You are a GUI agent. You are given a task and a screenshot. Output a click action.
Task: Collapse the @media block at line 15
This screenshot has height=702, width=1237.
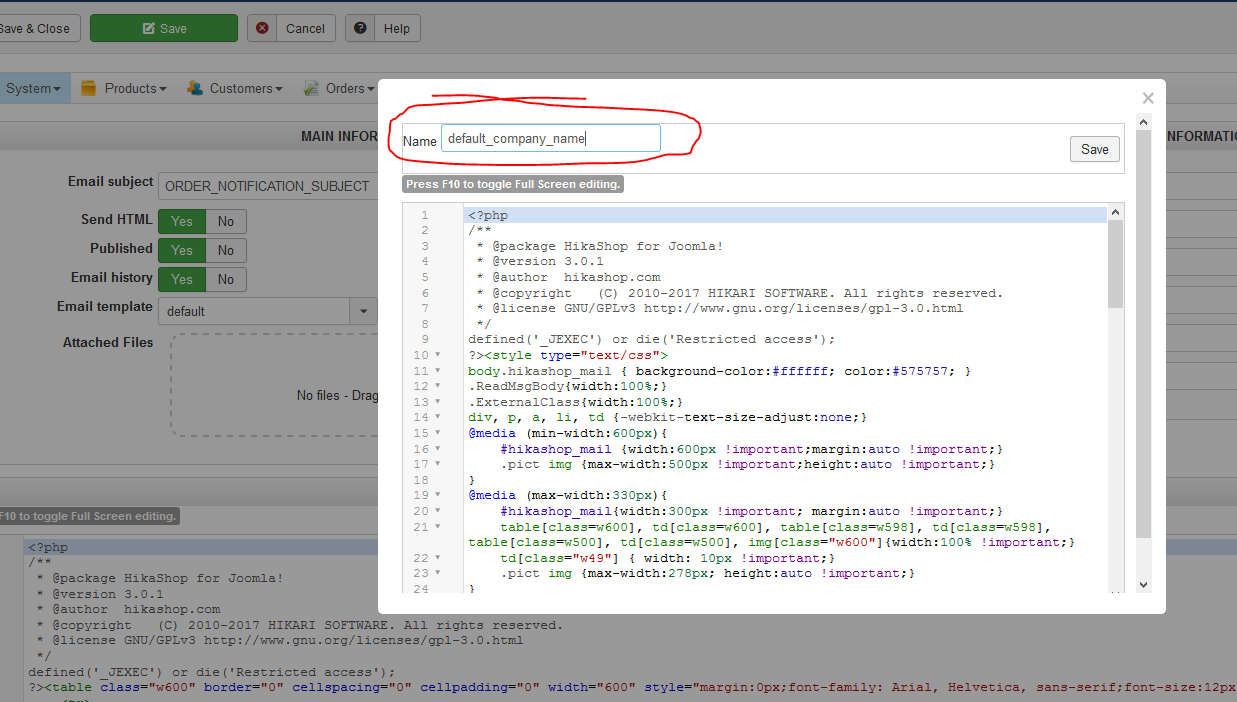[438, 434]
